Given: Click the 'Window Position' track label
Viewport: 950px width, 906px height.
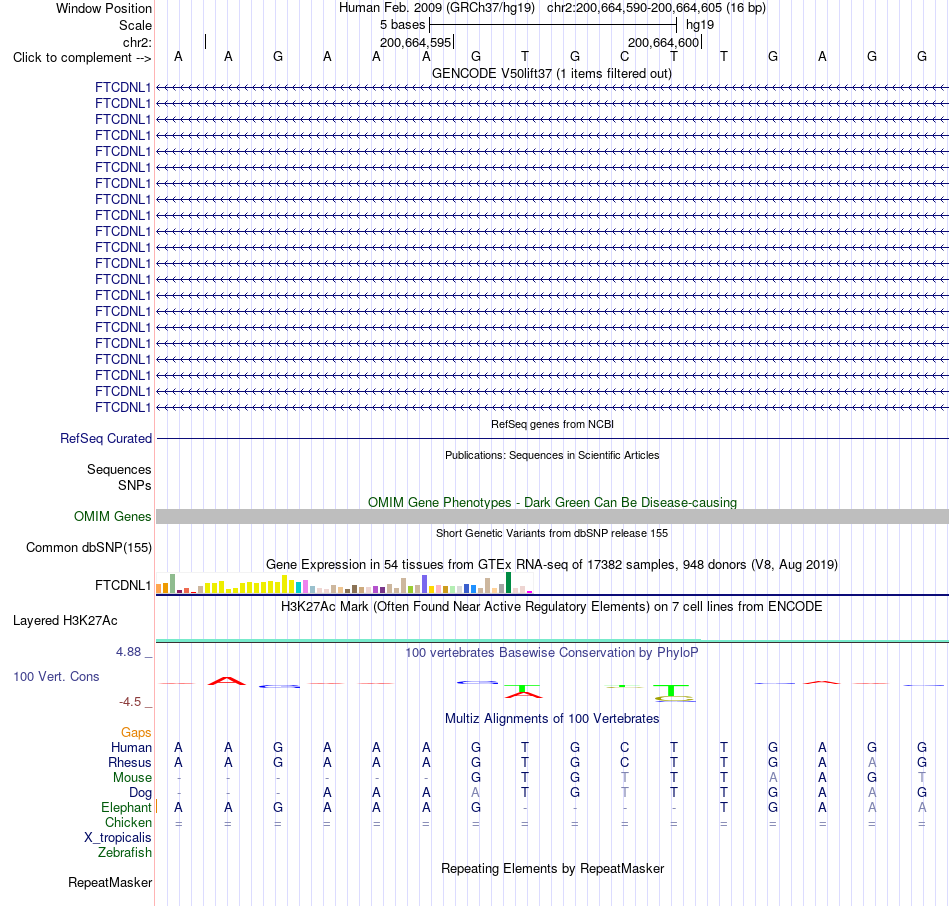Looking at the screenshot, I should 104,8.
